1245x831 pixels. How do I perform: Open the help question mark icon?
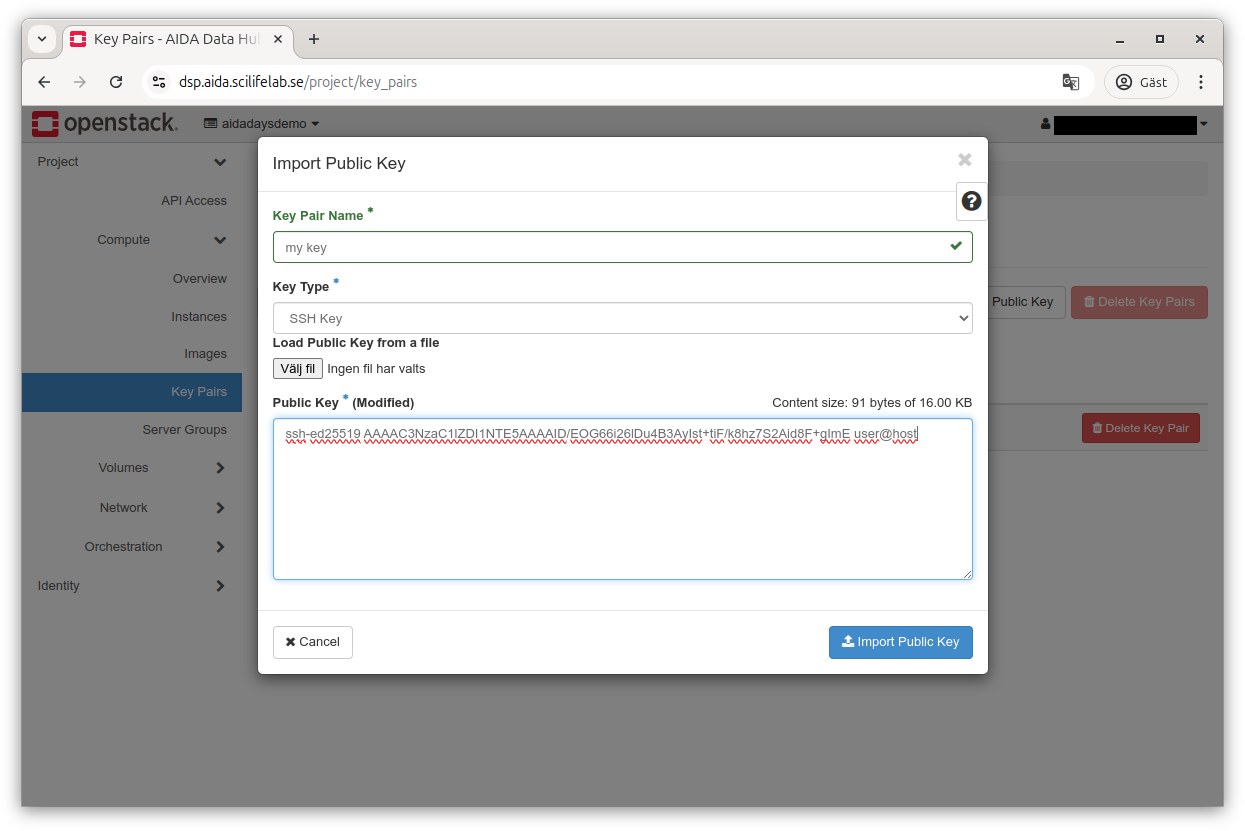[971, 201]
